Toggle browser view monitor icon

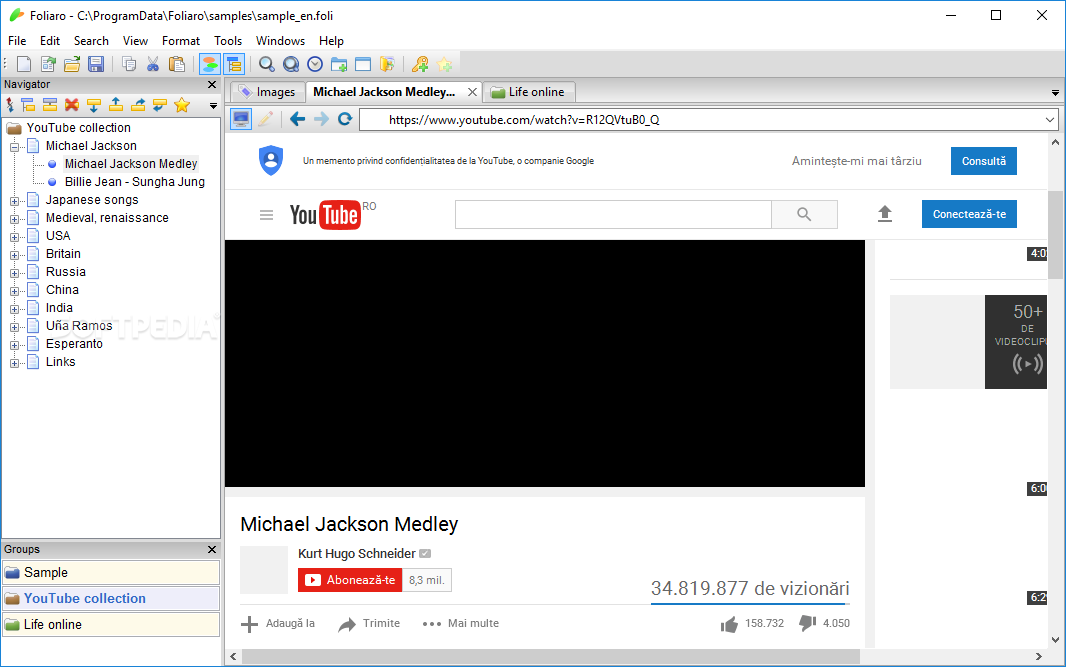[241, 119]
